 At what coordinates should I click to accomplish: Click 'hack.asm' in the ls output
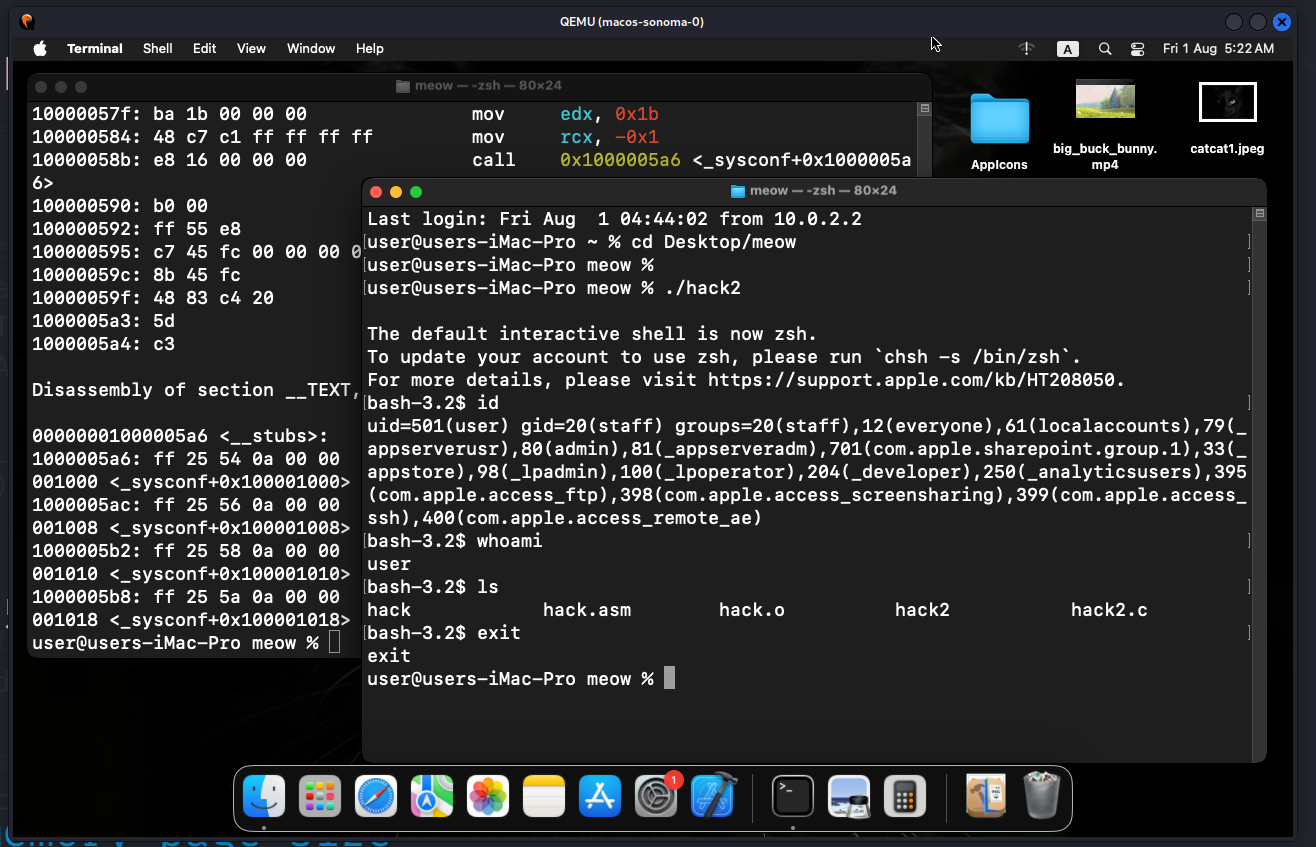tap(587, 610)
